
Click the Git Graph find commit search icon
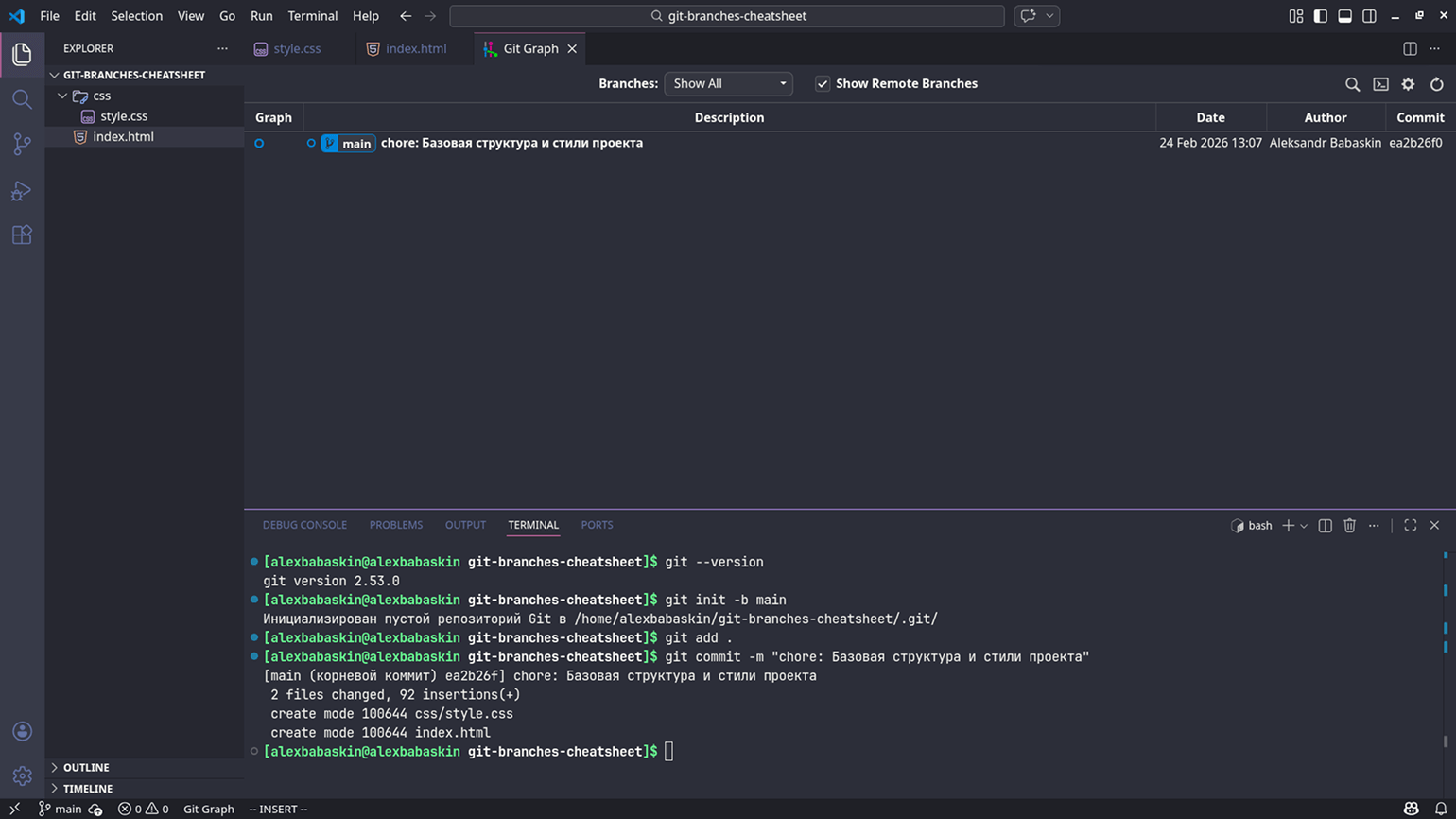(x=1352, y=84)
